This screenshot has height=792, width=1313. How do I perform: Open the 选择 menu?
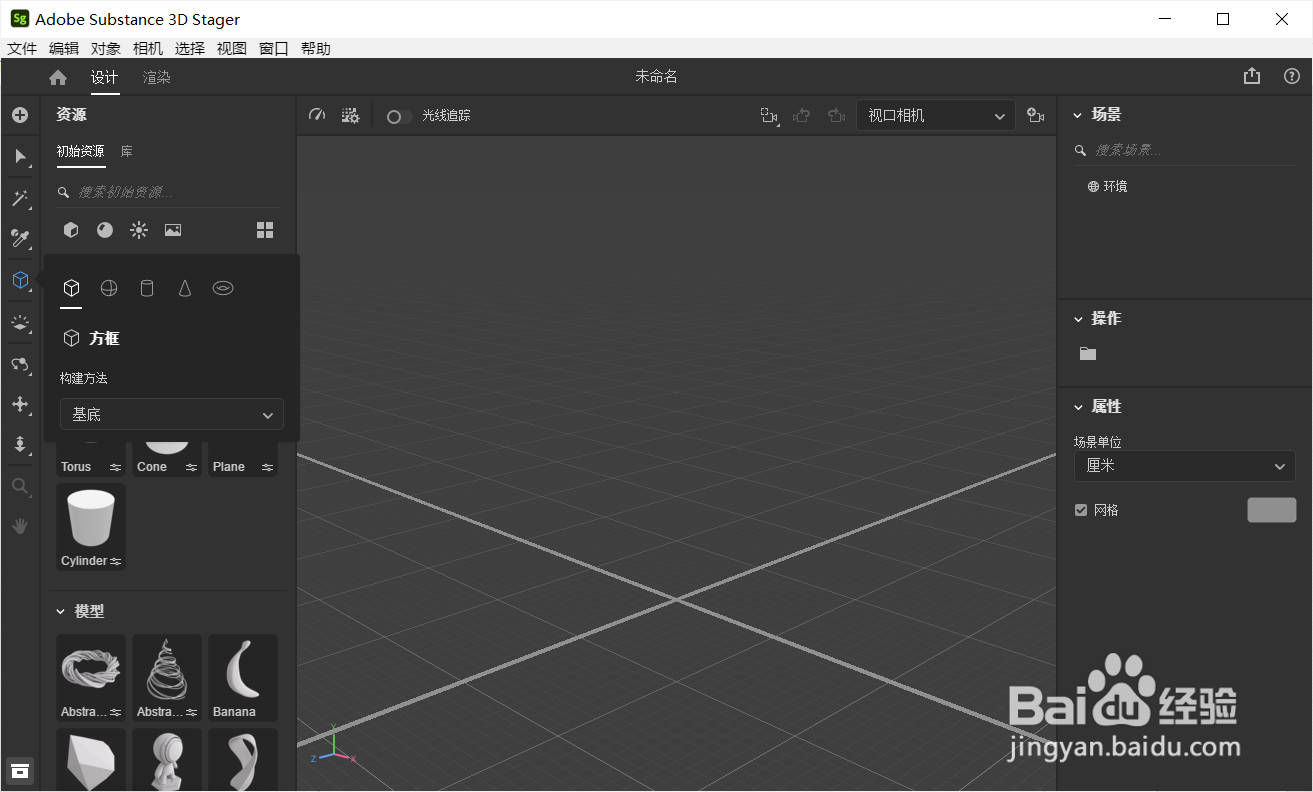(190, 48)
